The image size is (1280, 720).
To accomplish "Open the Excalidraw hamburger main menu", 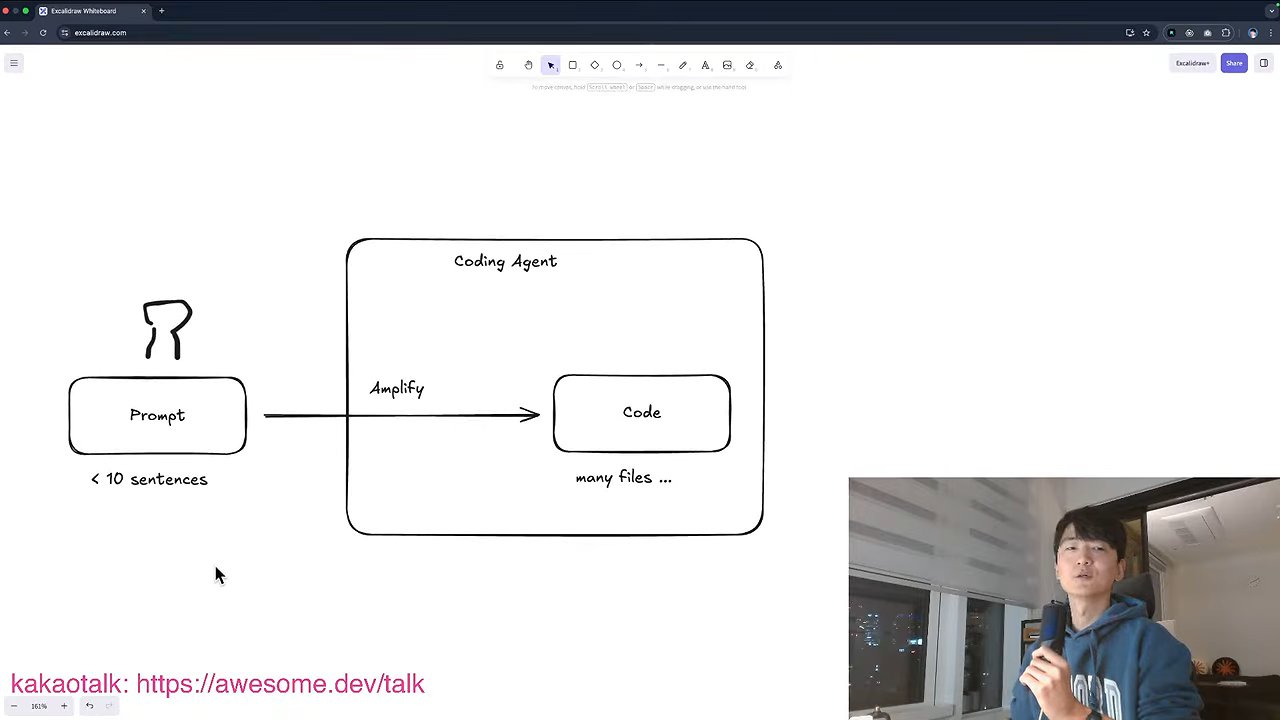I will 14,63.
